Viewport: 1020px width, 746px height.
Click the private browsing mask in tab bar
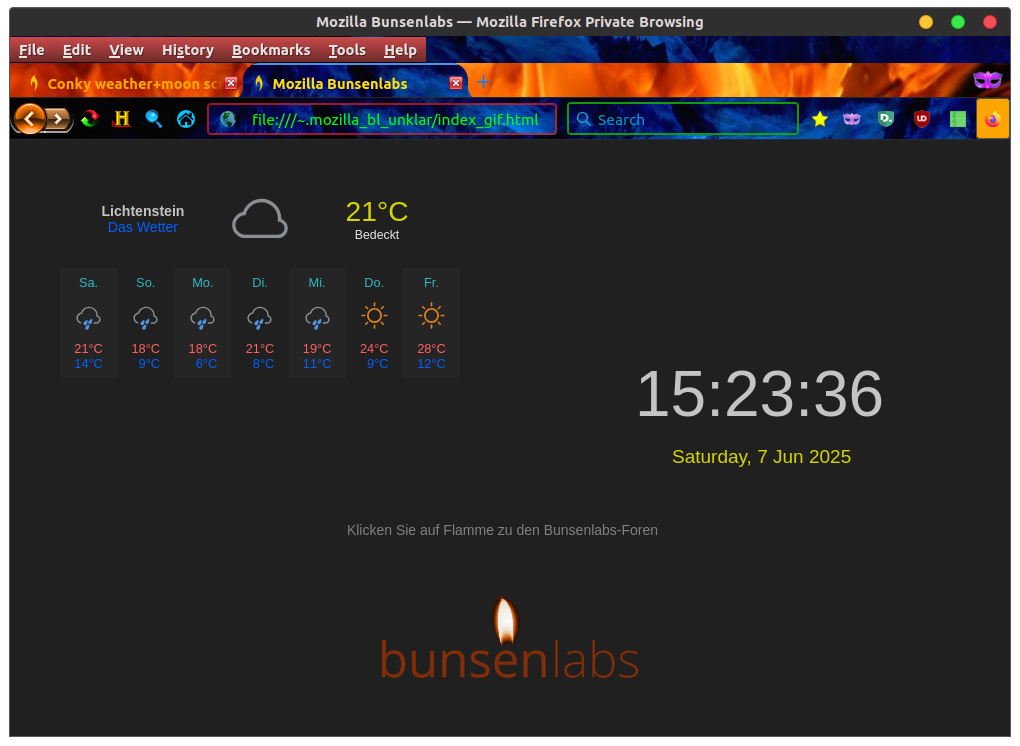[x=987, y=79]
